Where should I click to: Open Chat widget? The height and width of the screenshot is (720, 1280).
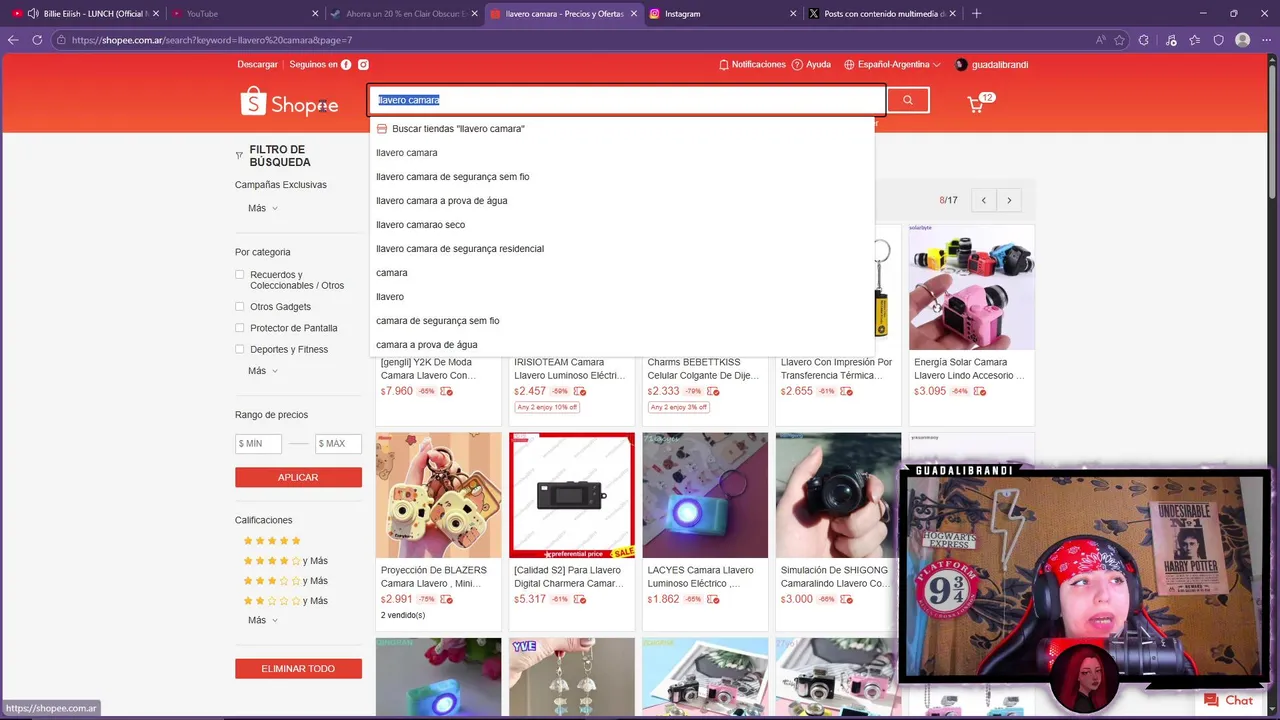tap(1228, 701)
